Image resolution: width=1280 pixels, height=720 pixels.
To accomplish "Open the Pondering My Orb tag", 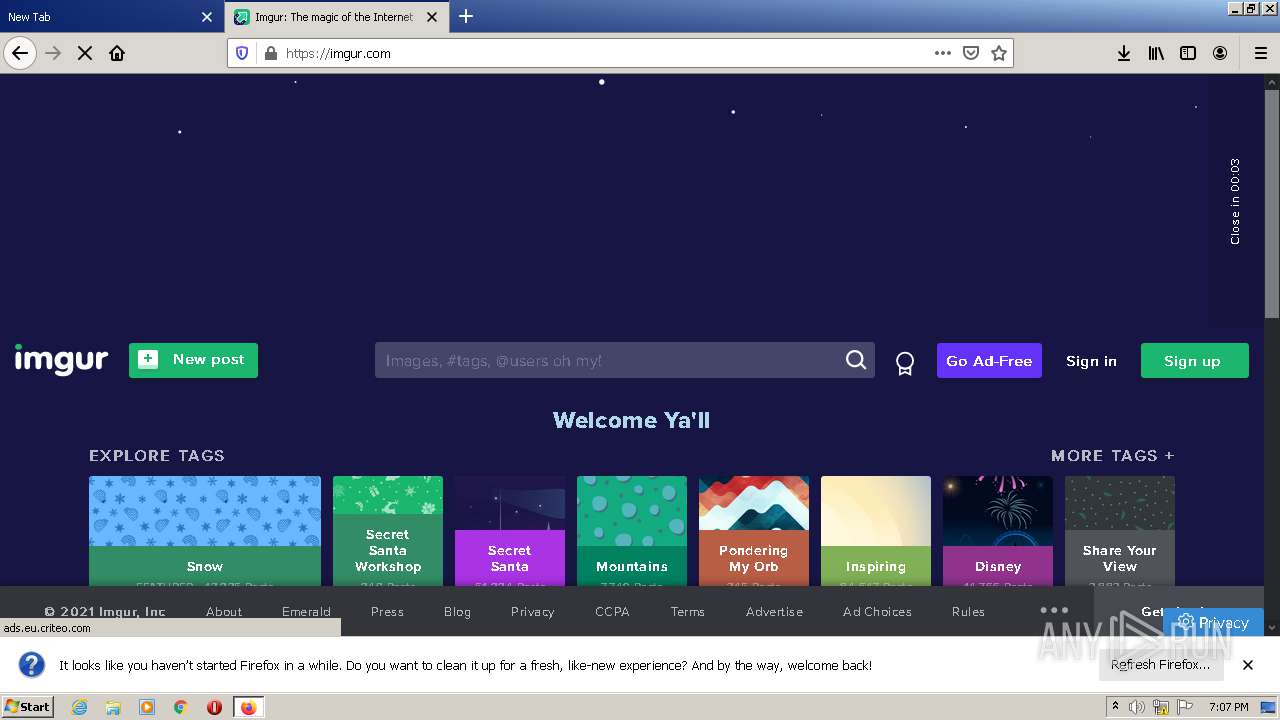I will [754, 531].
